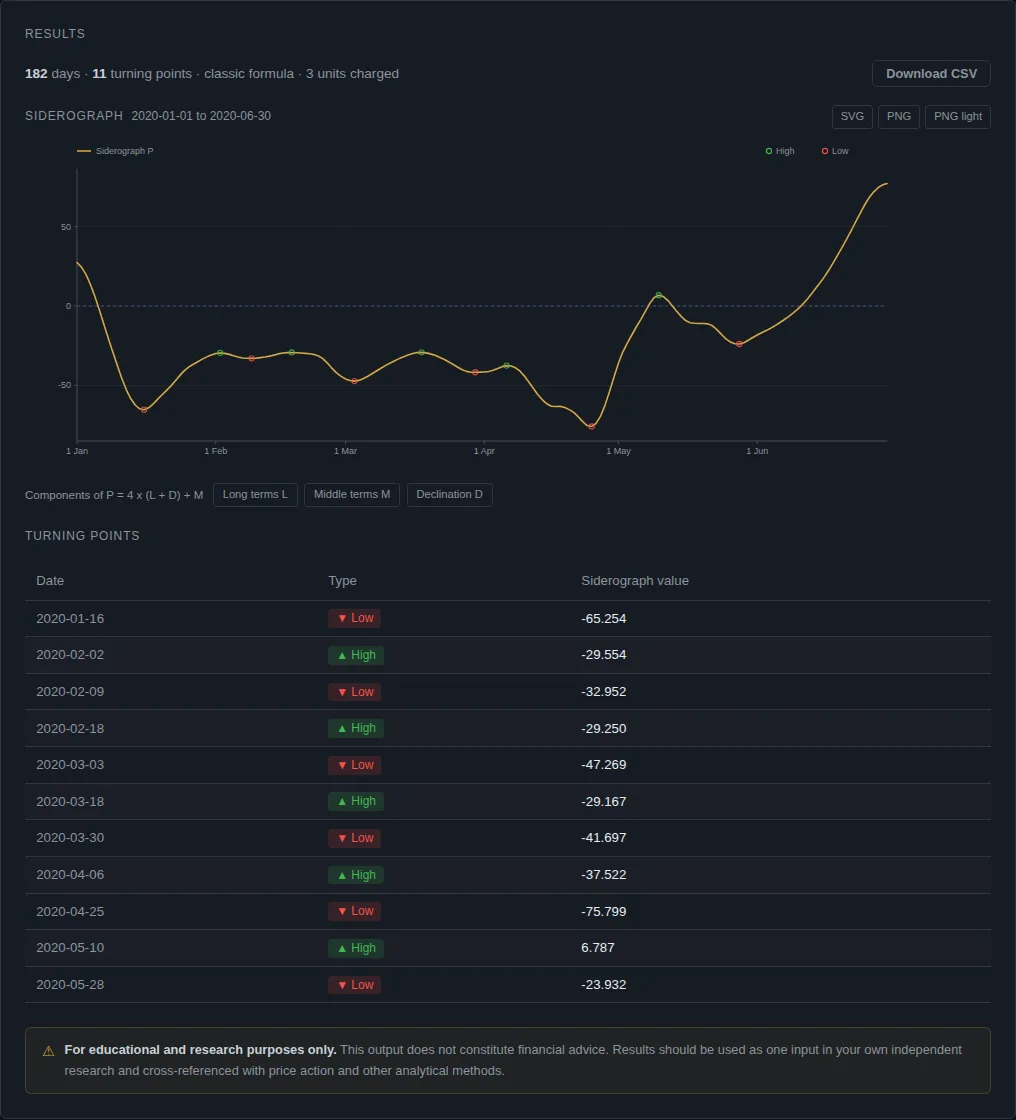Download results as CSV
This screenshot has width=1016, height=1120.
click(931, 74)
